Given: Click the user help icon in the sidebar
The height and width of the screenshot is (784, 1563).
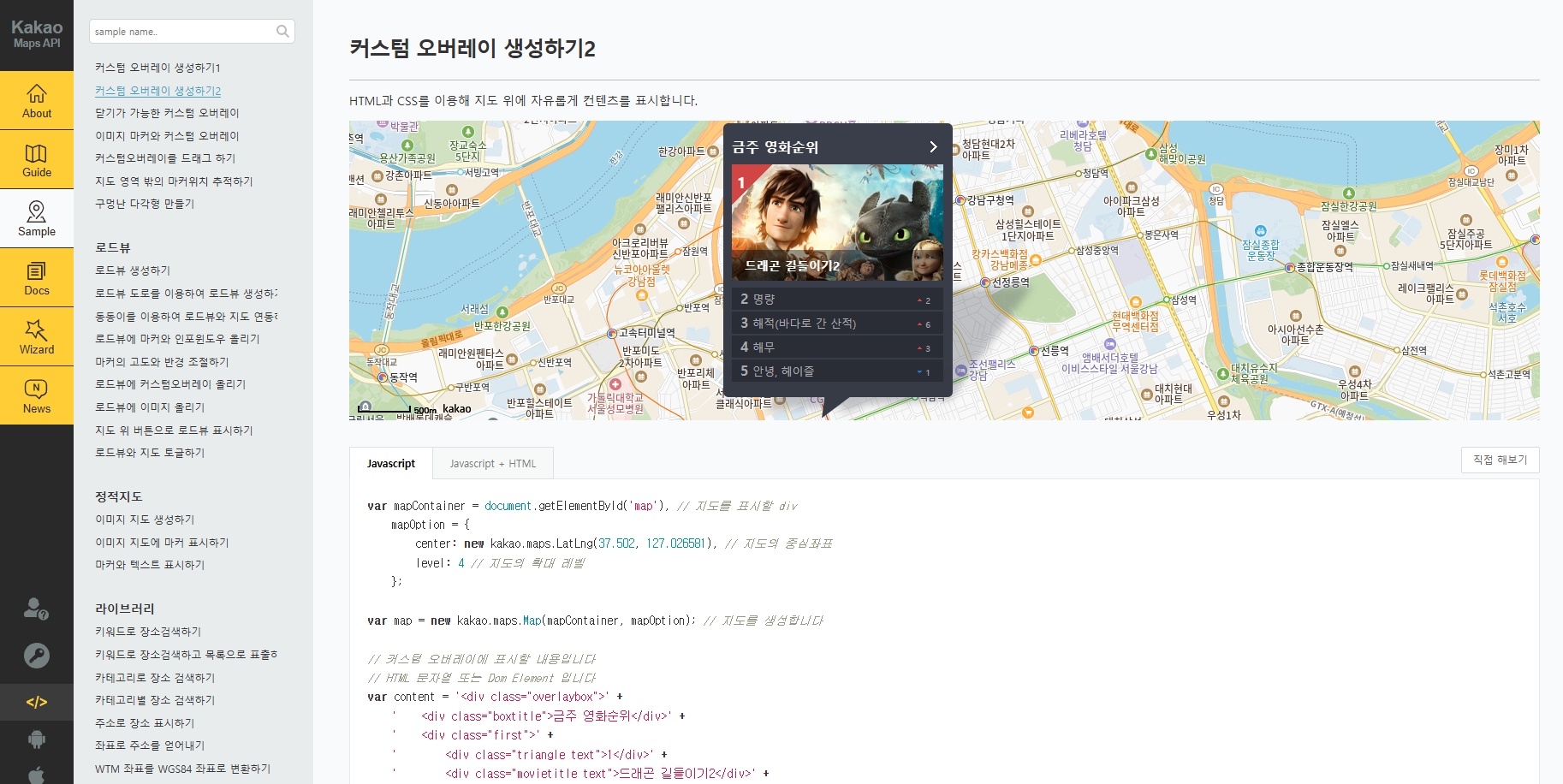Looking at the screenshot, I should tap(36, 609).
